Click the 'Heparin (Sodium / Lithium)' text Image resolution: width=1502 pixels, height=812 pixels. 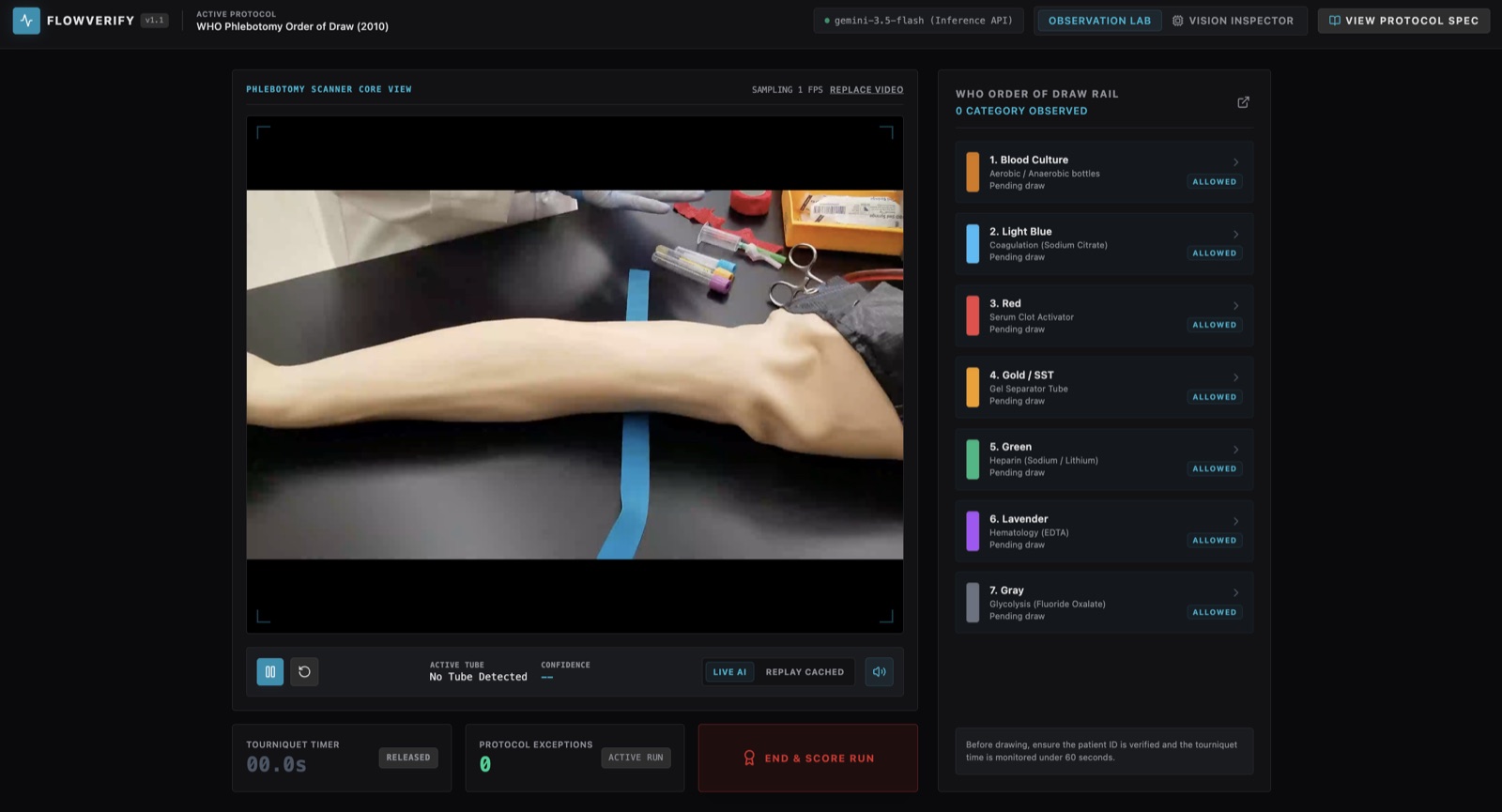click(x=1043, y=461)
